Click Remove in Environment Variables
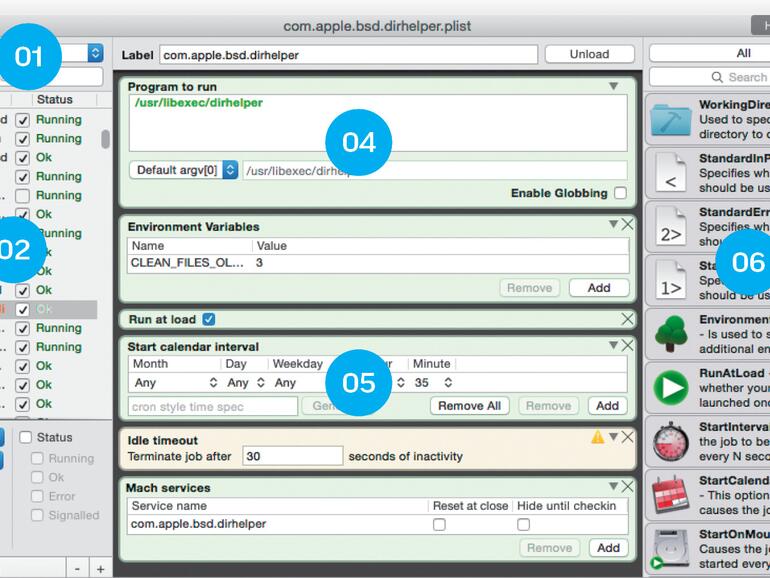 [529, 288]
